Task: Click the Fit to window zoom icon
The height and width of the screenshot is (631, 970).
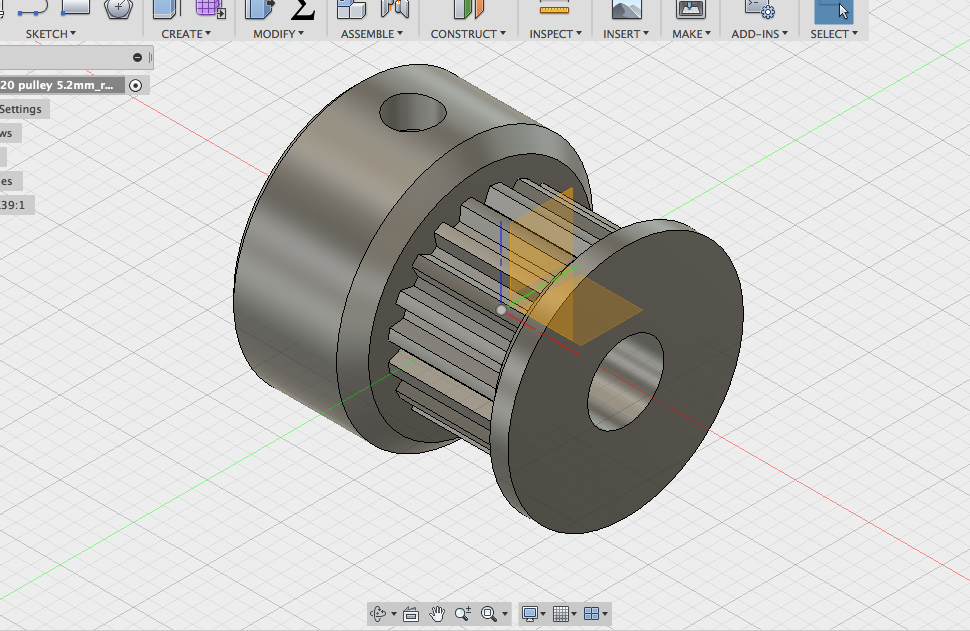Action: click(489, 614)
